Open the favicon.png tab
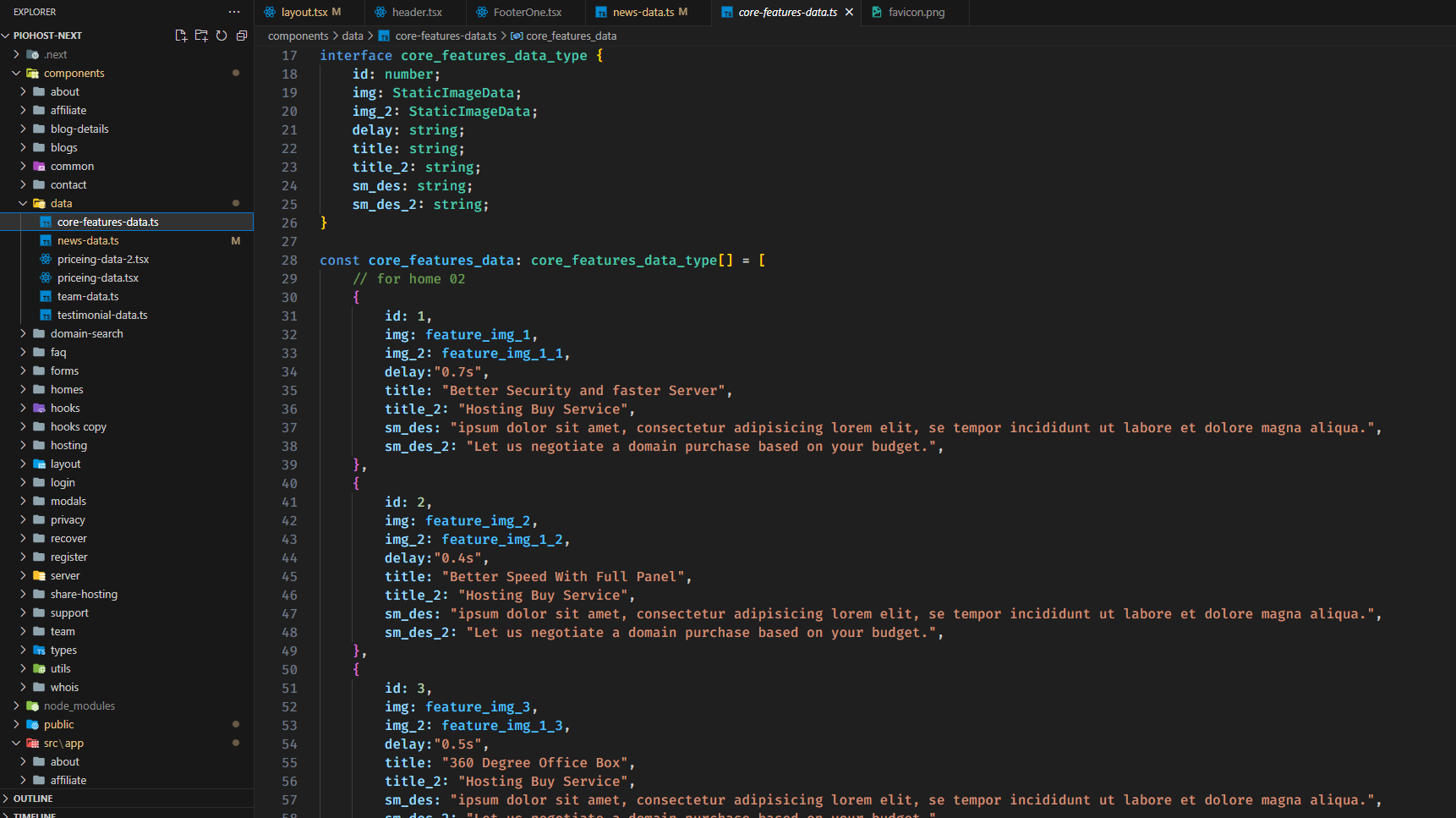Viewport: 1456px width, 818px height. coord(917,12)
